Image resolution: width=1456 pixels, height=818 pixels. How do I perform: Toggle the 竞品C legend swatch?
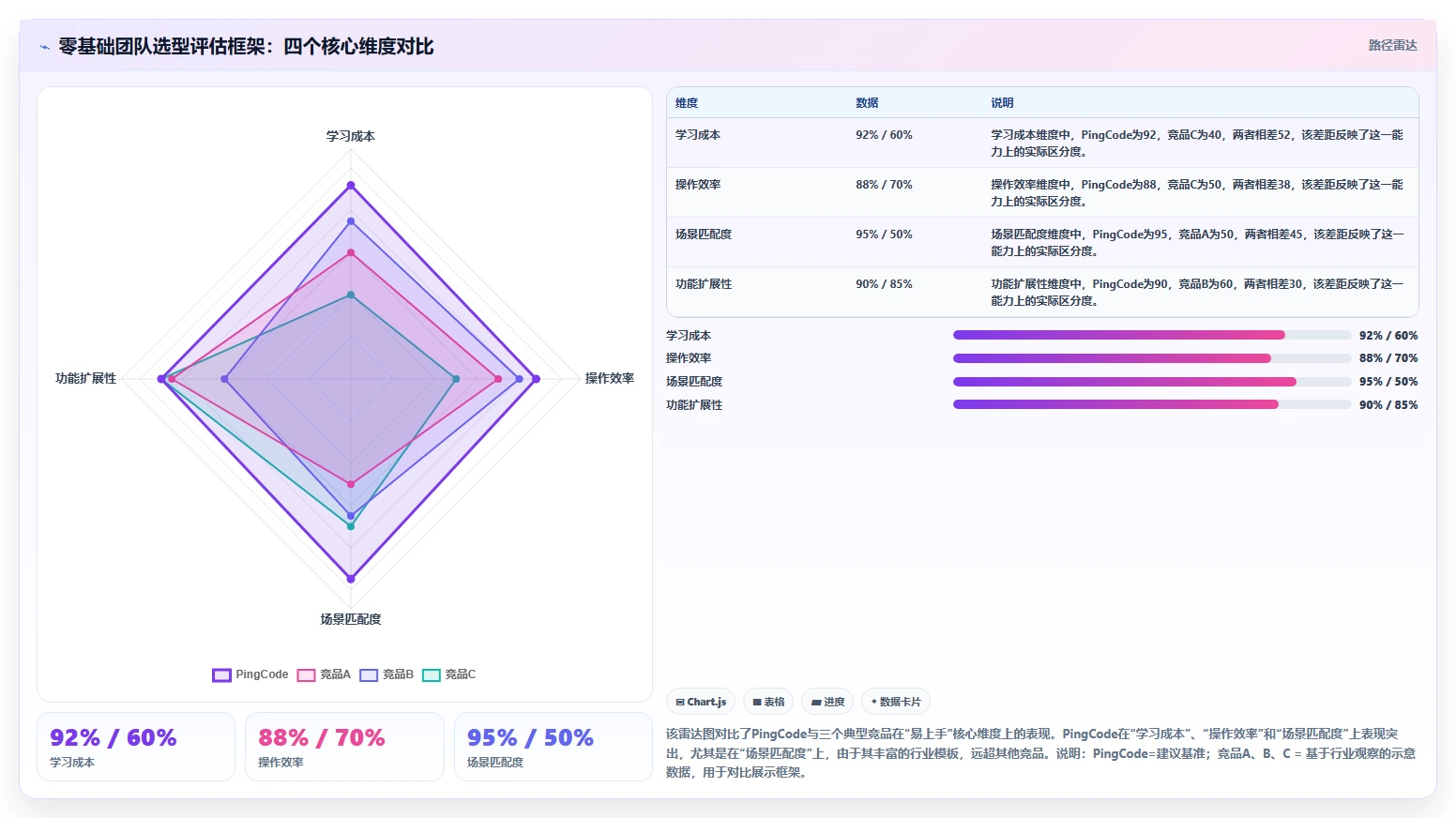tap(432, 674)
